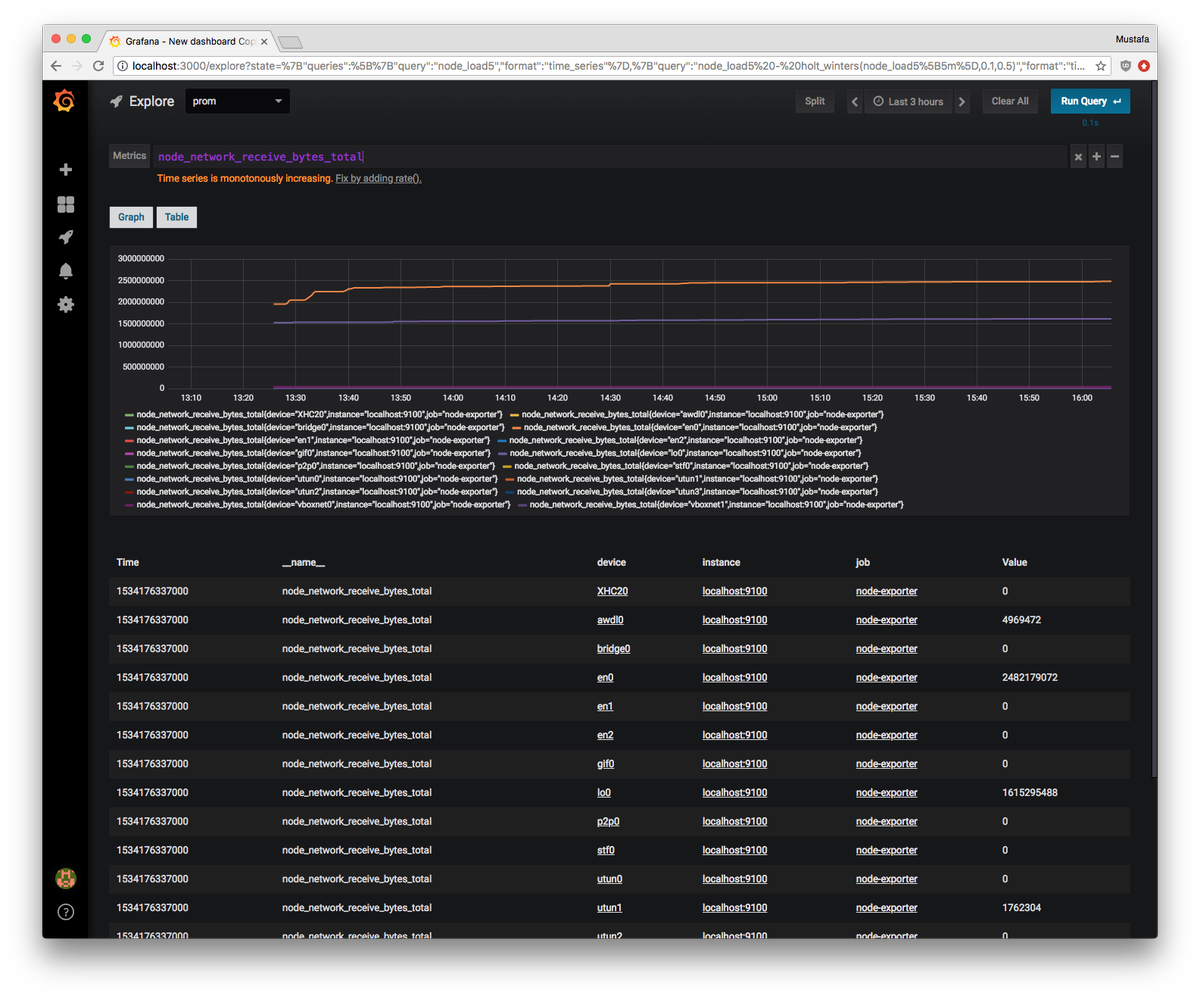Remove the query row with minus button
The image size is (1200, 999).
point(1114,157)
